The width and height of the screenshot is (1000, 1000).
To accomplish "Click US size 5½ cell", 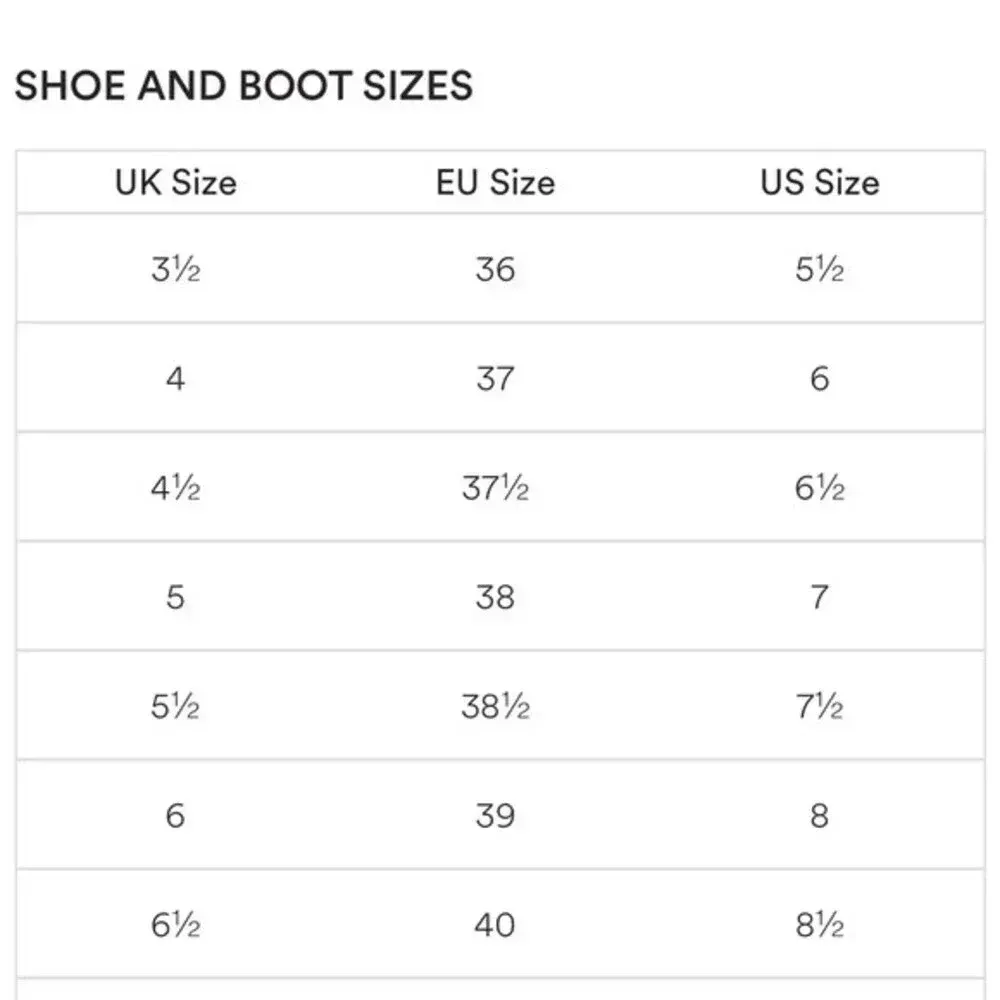I will pos(820,270).
